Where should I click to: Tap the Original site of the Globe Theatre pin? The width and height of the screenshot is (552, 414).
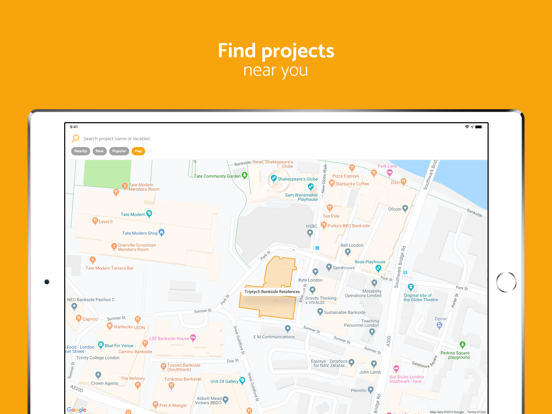pos(410,287)
